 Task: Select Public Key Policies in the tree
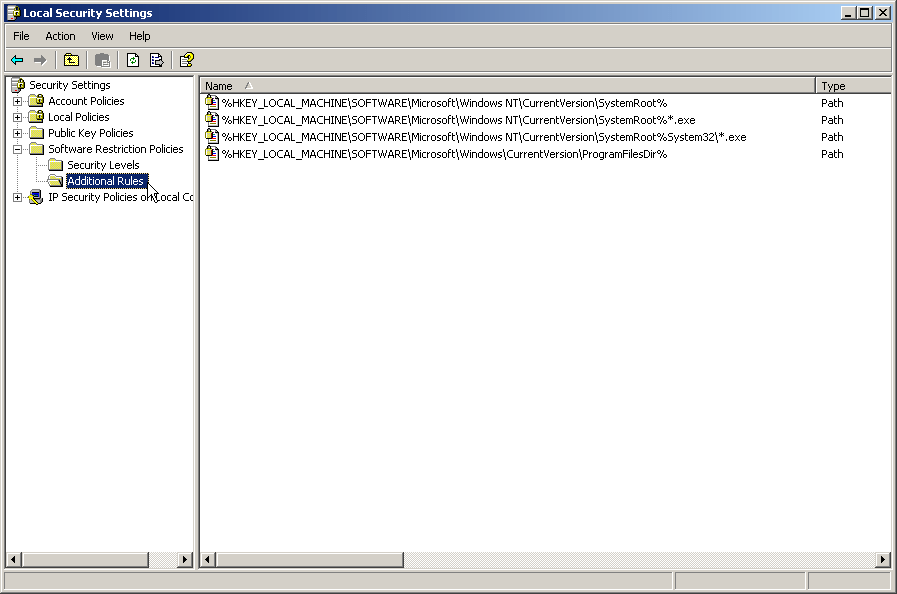coord(91,133)
